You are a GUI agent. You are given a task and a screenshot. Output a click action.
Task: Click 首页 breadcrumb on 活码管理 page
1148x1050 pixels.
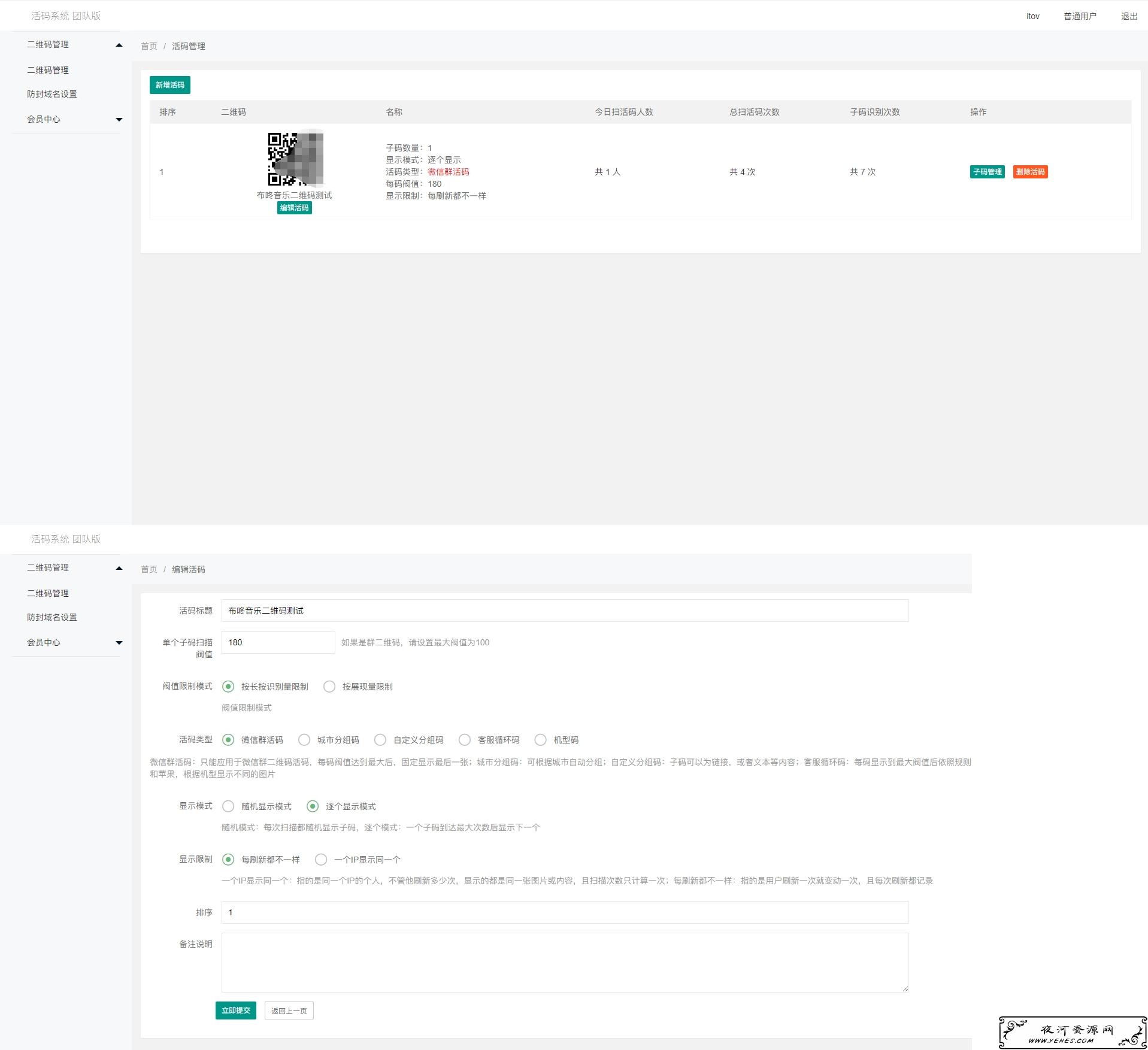click(149, 46)
